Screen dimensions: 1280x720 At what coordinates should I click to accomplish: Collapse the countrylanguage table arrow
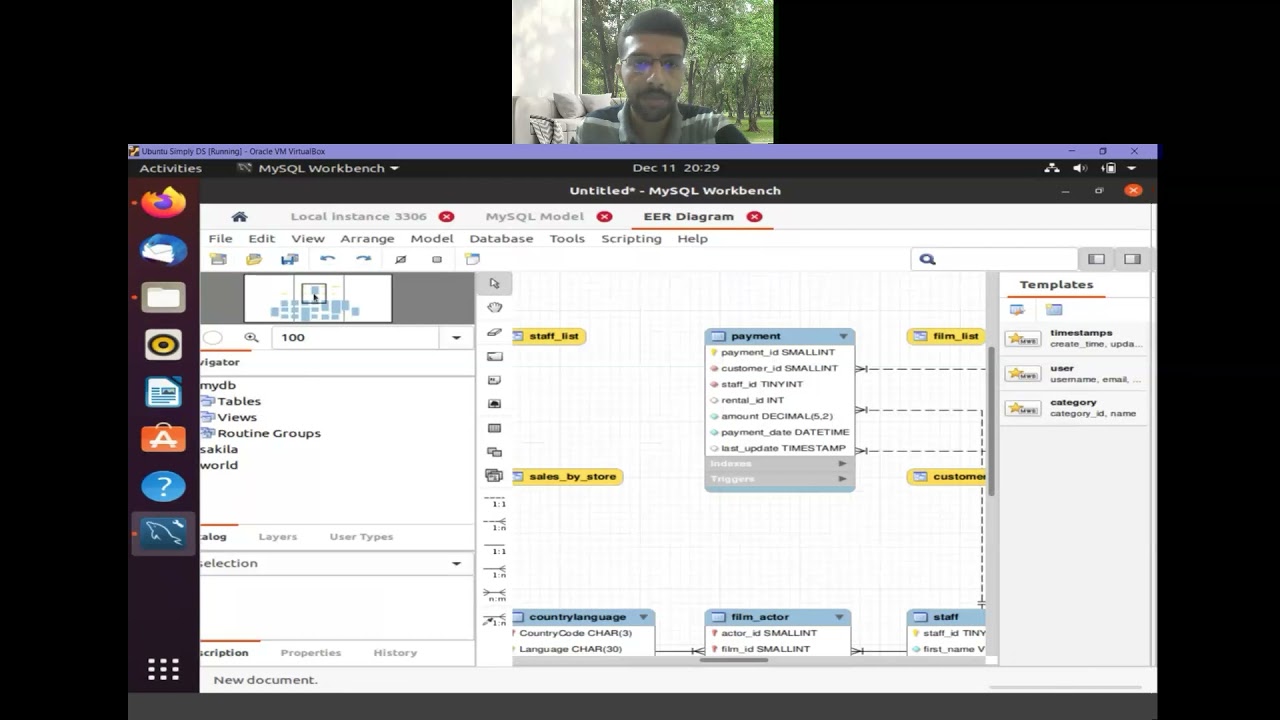[x=643, y=617]
